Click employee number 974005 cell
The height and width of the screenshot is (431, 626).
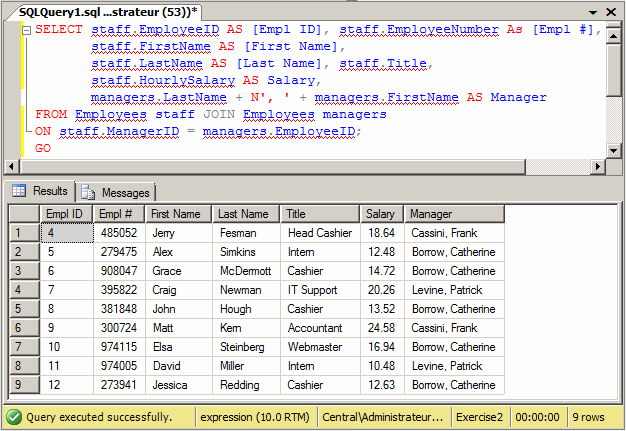pos(119,366)
